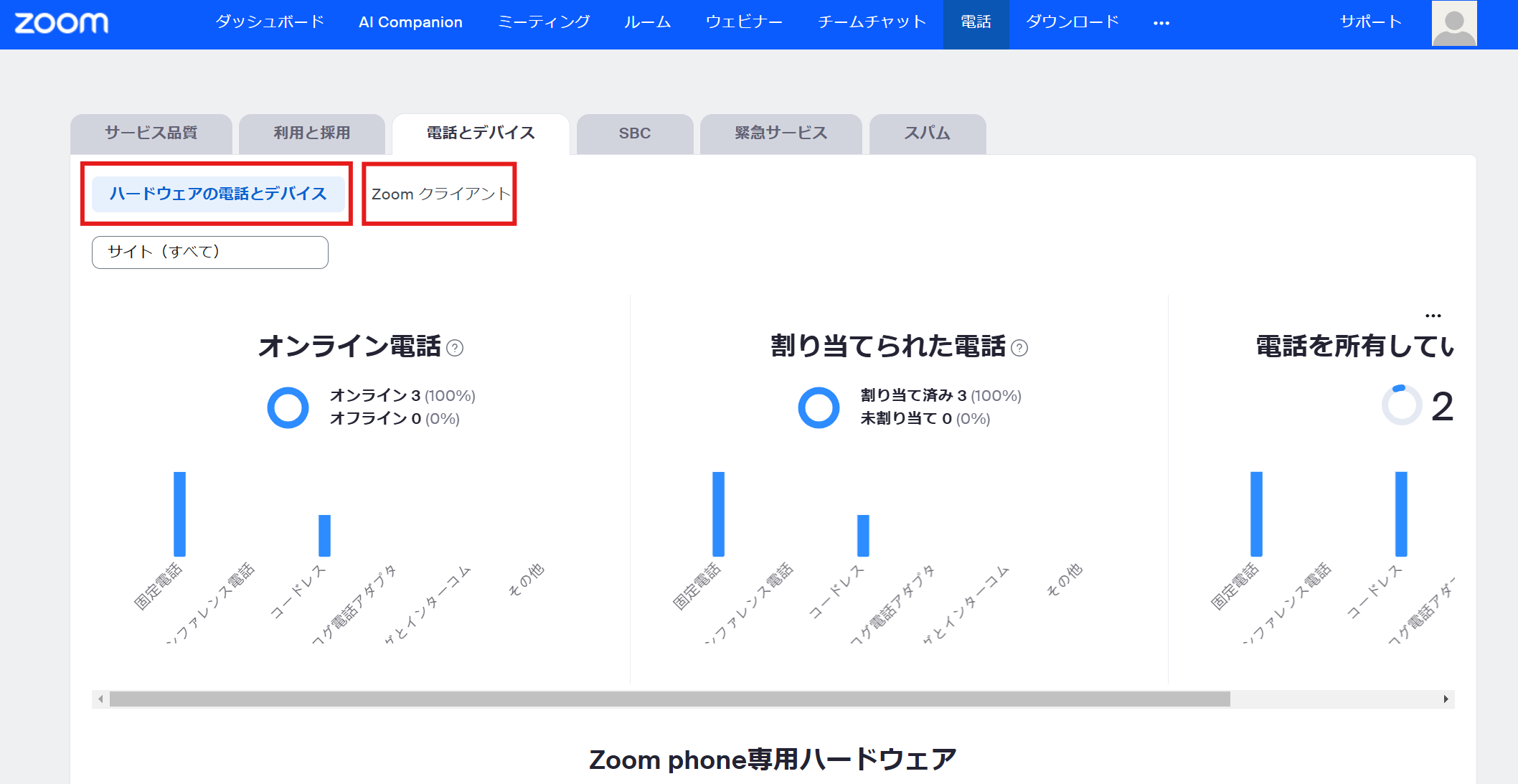The width and height of the screenshot is (1518, 784).
Task: Click help icon next to オンライン電話
Action: pyautogui.click(x=455, y=348)
